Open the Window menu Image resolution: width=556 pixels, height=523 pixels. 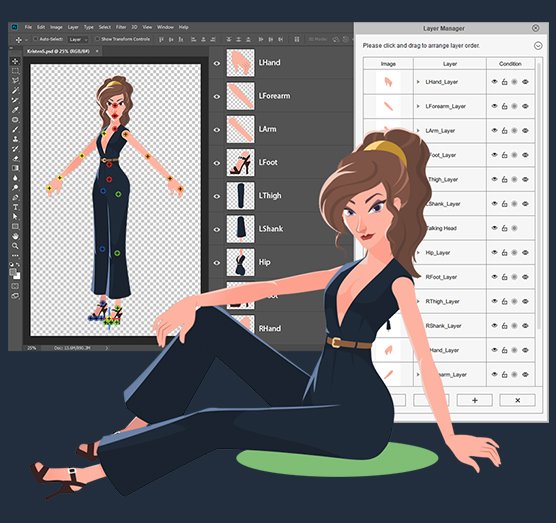pyautogui.click(x=165, y=27)
